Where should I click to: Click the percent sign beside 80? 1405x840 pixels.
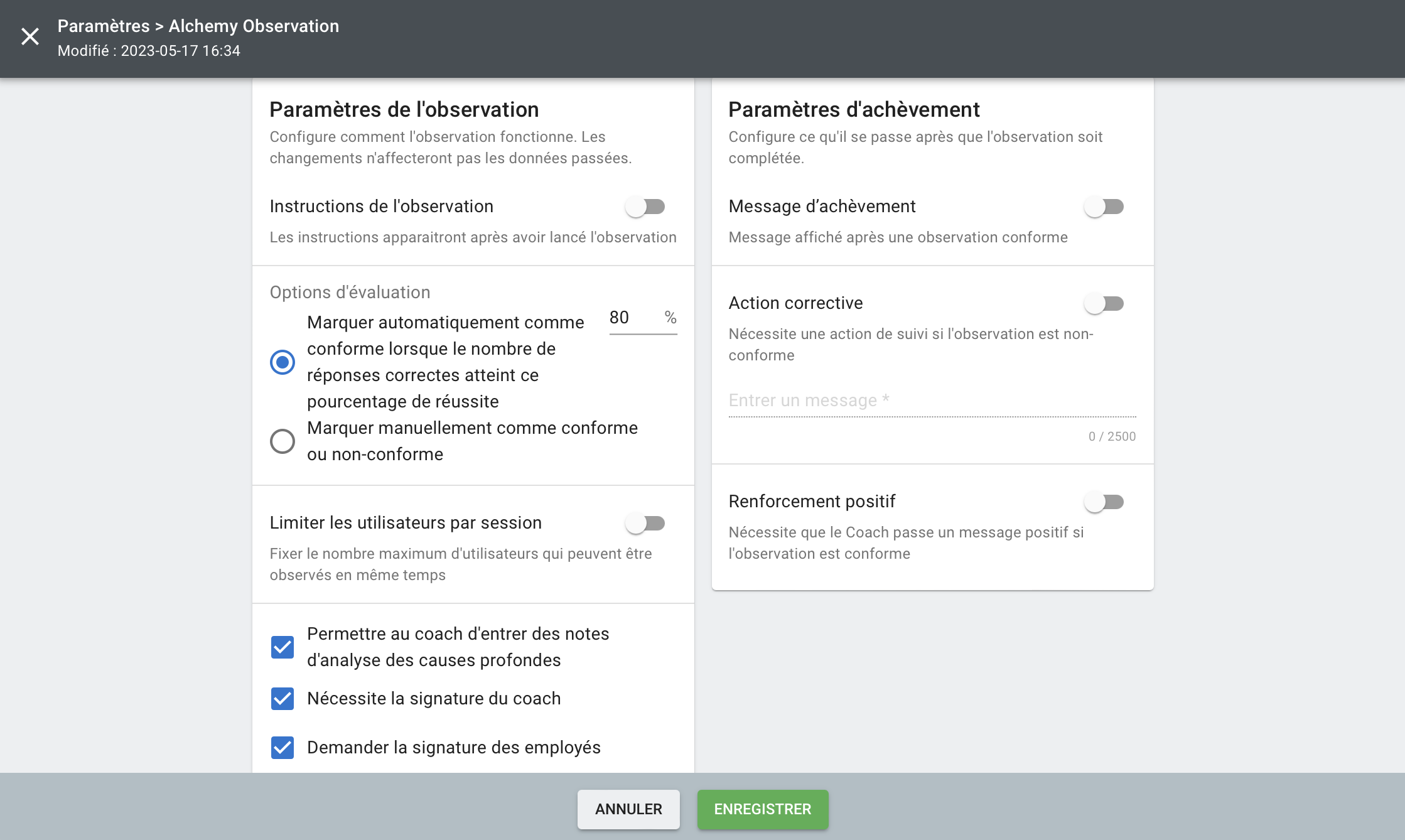coord(670,318)
